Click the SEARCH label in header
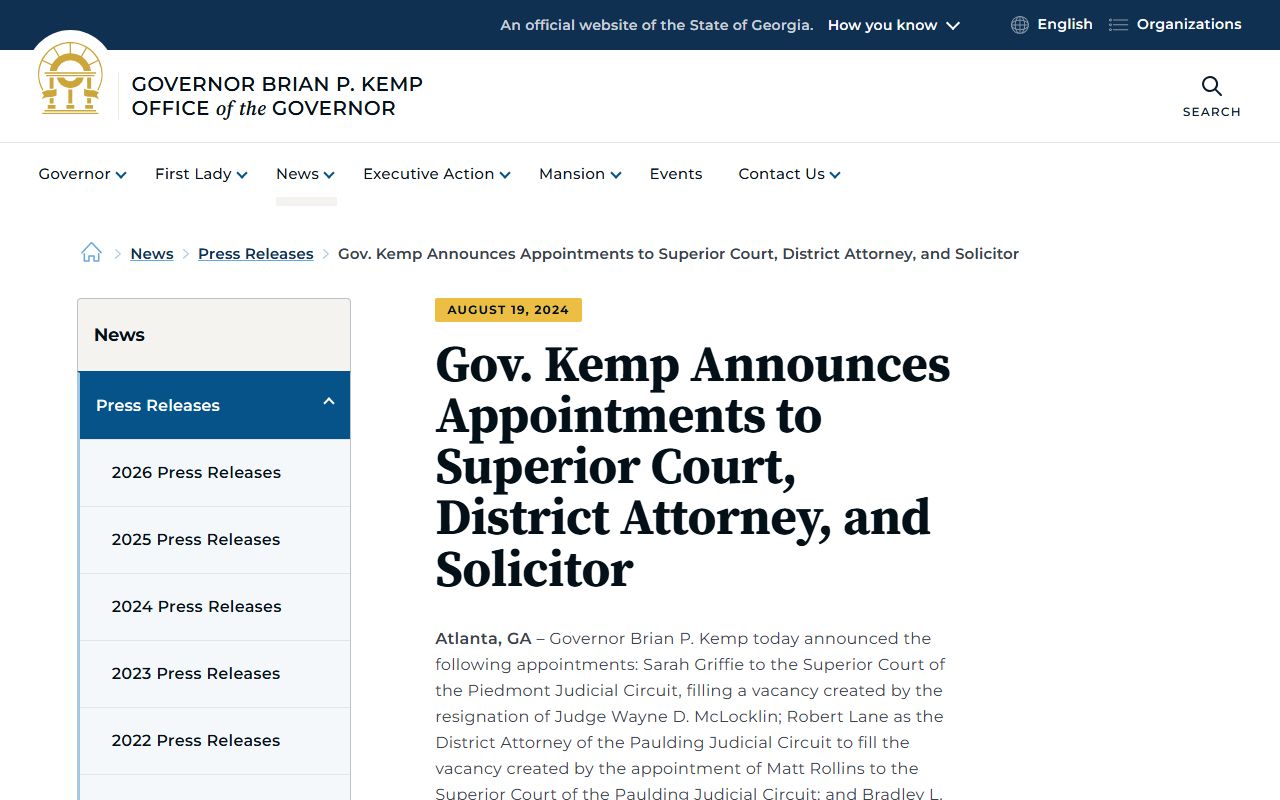The image size is (1280, 800). pyautogui.click(x=1211, y=112)
